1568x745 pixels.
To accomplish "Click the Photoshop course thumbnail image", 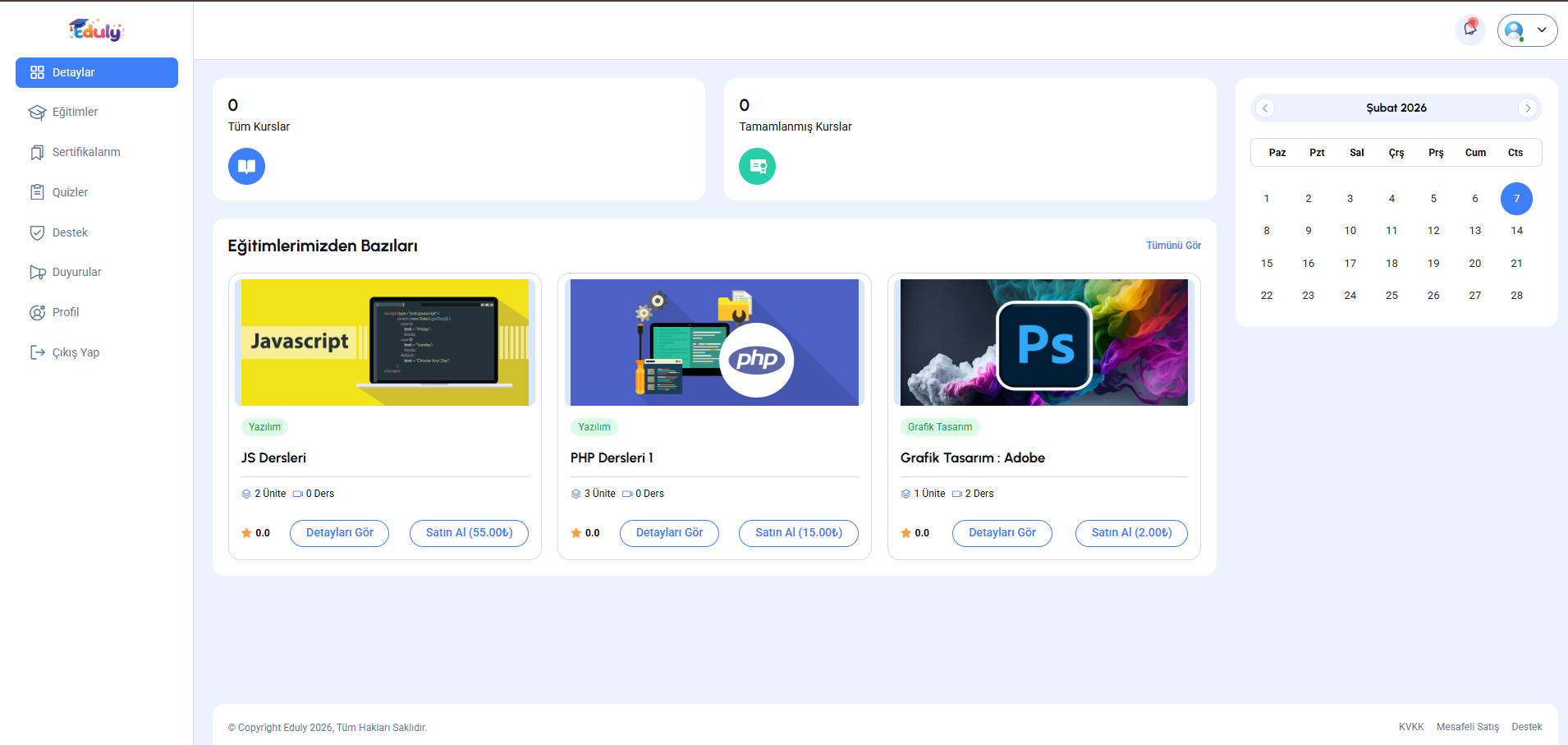I will (x=1043, y=343).
